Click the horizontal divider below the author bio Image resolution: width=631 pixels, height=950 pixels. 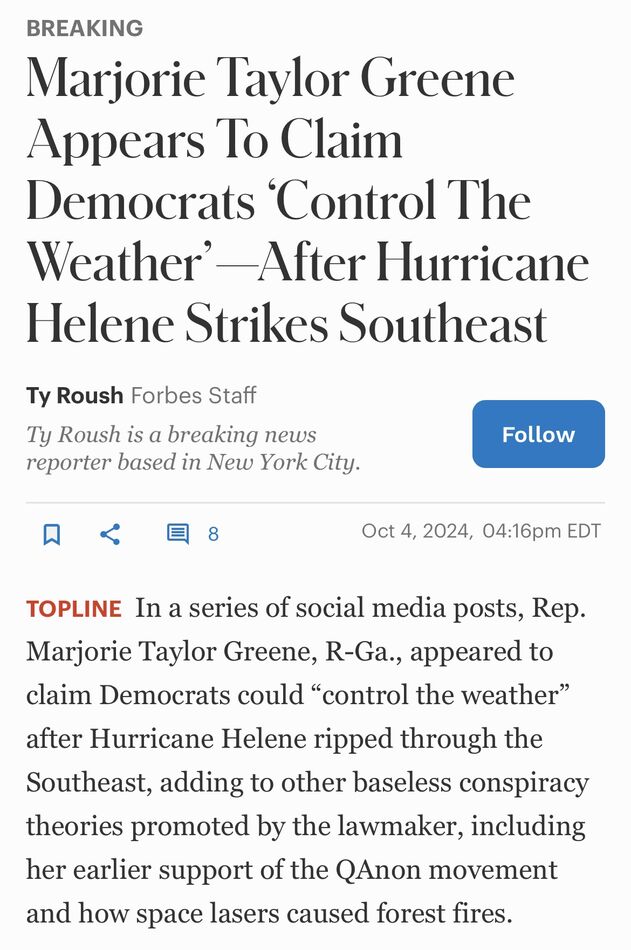(315, 502)
